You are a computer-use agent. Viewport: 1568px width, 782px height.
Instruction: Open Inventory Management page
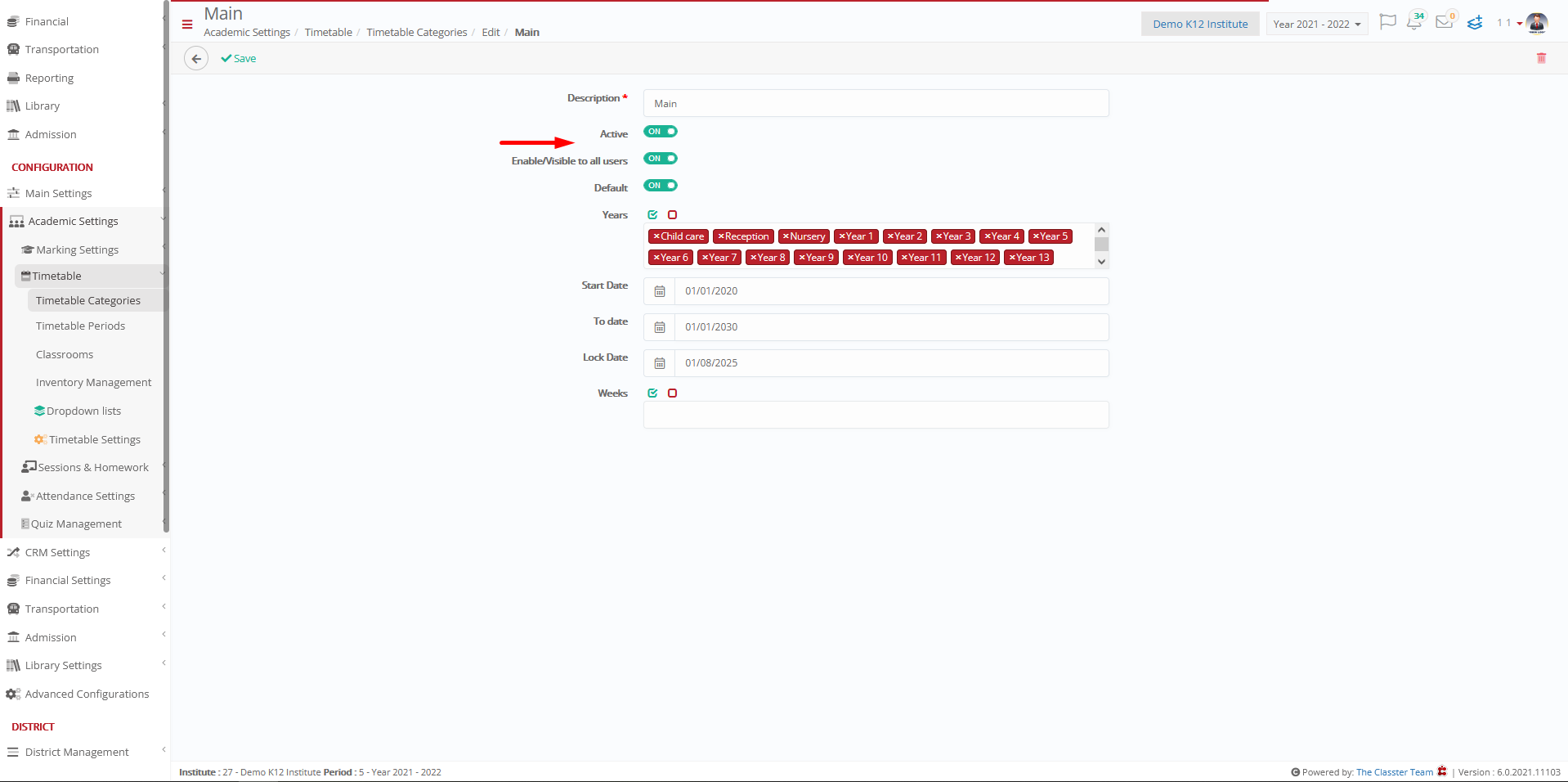pos(94,383)
